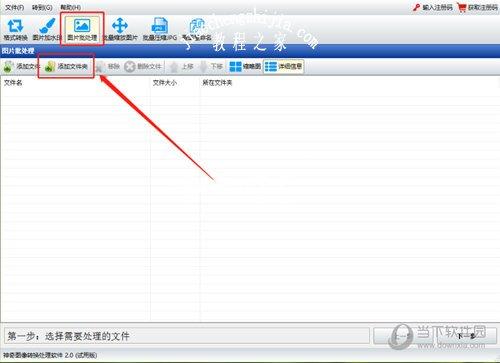Switch to 缩略图 thumbnail view
This screenshot has width=500, height=363.
point(245,67)
